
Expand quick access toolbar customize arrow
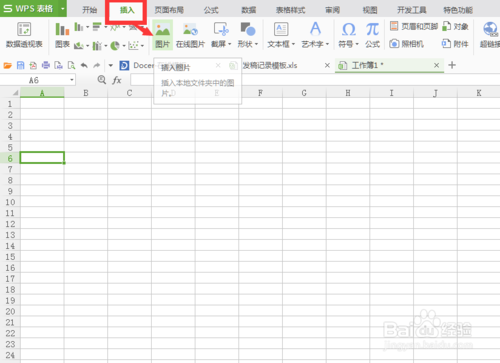[111, 65]
